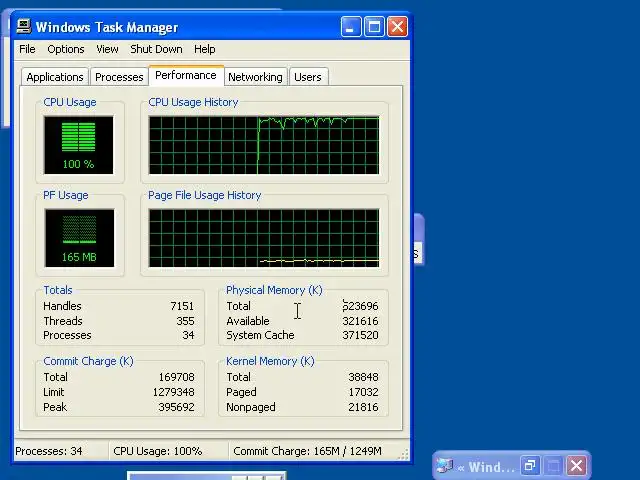Switch to the Processes tab

click(119, 77)
